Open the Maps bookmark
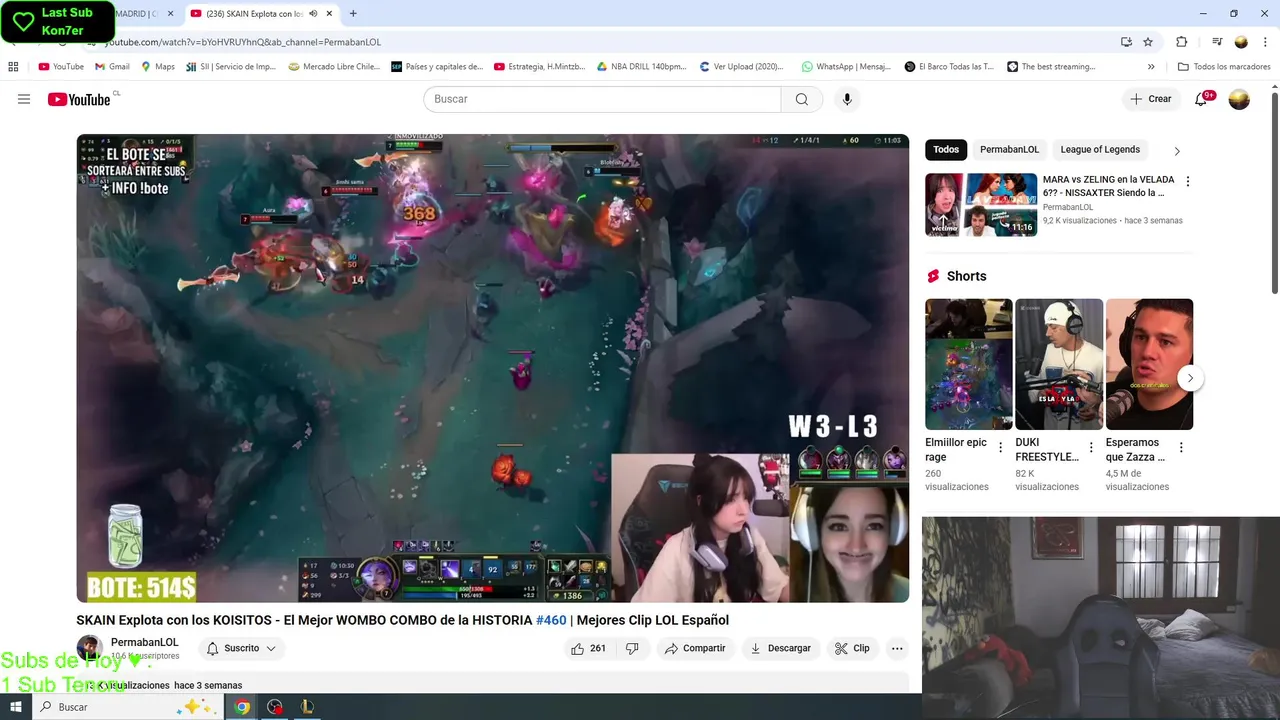 158,67
